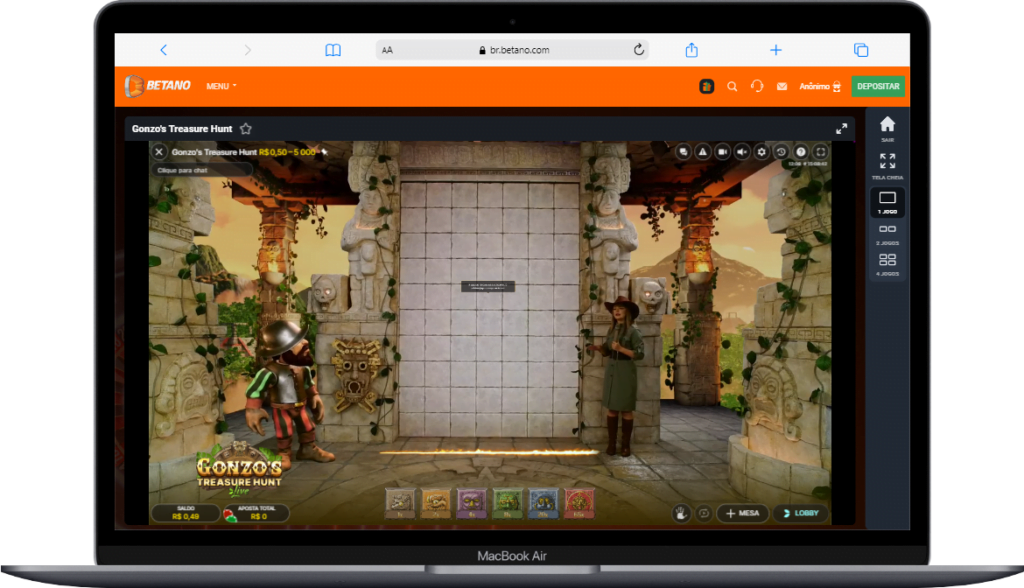Open the game help question mark
1024x588 pixels.
click(801, 152)
